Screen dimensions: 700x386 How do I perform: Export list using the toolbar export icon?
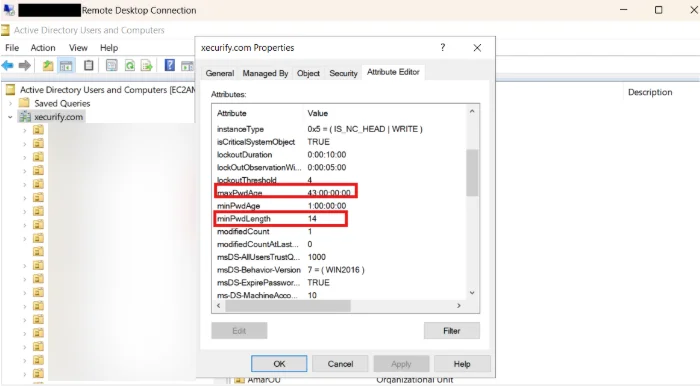point(146,66)
